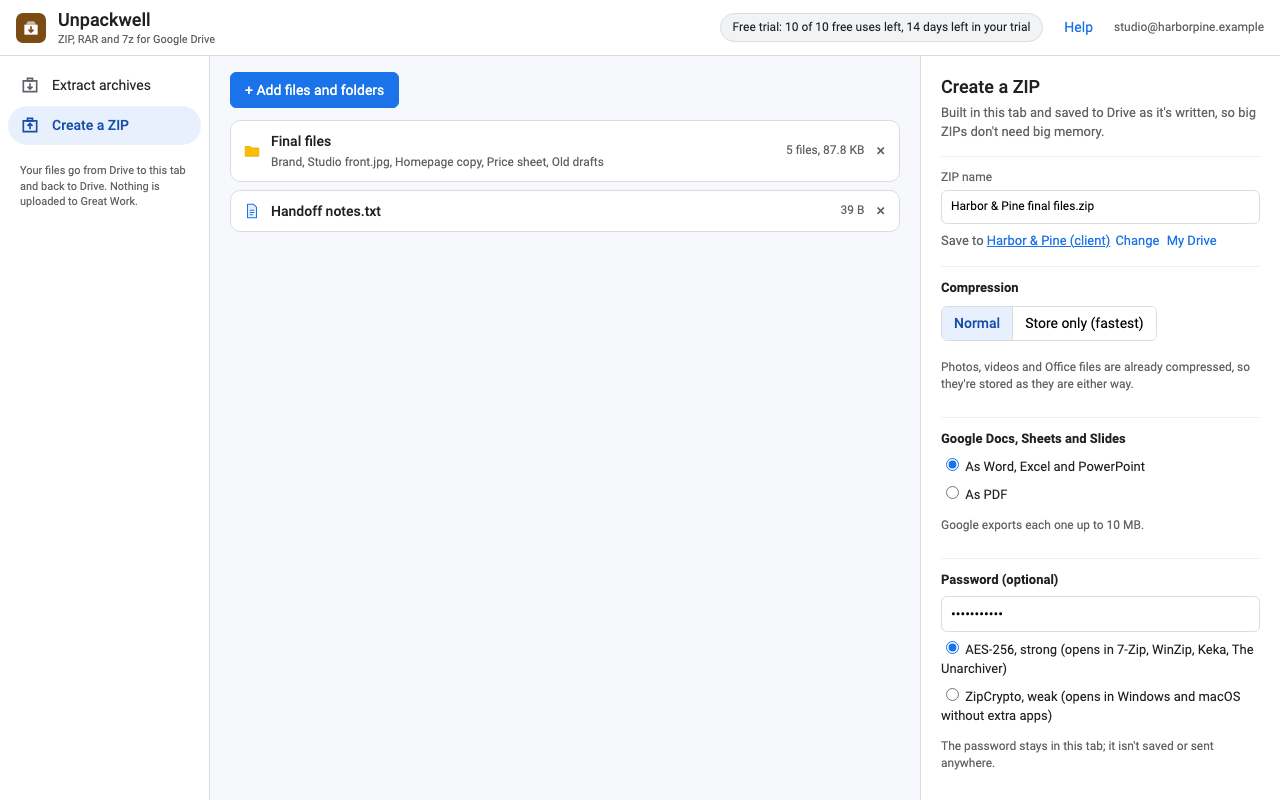Remove Handoff notes.txt from list
Viewport: 1280px width, 800px height.
pos(881,211)
